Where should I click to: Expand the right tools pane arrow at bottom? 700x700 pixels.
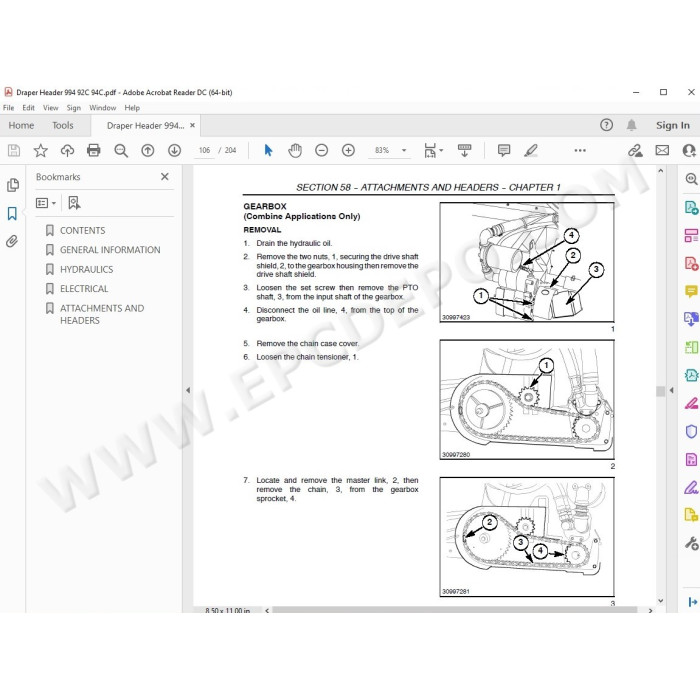point(692,602)
